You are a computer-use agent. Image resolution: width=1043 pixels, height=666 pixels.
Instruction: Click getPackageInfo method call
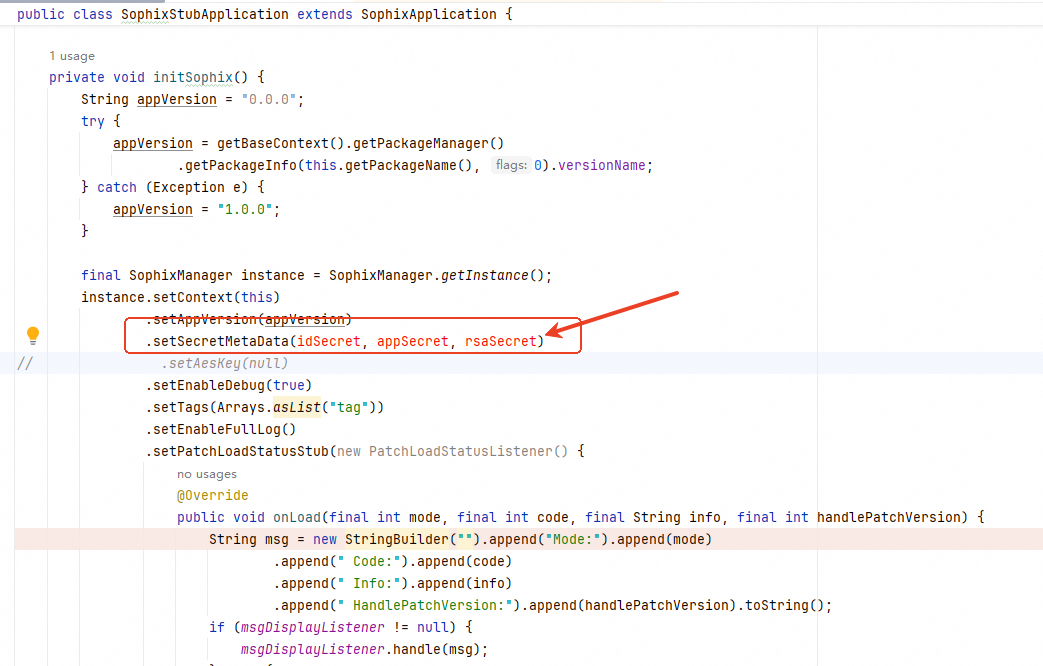240,166
